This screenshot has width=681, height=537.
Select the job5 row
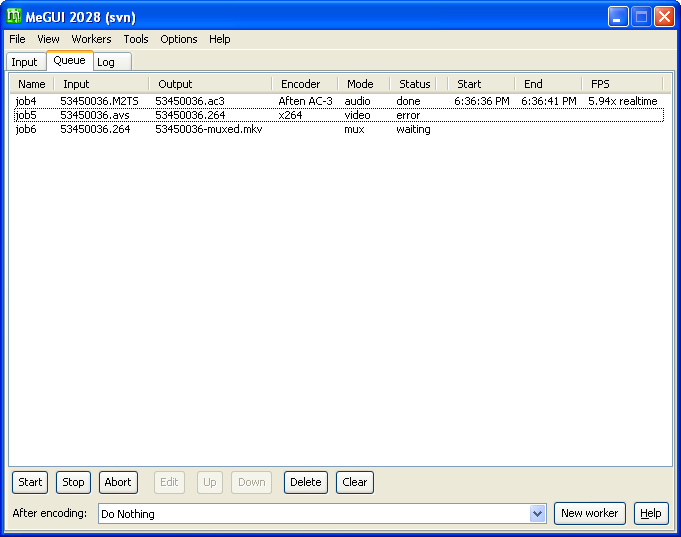click(337, 115)
